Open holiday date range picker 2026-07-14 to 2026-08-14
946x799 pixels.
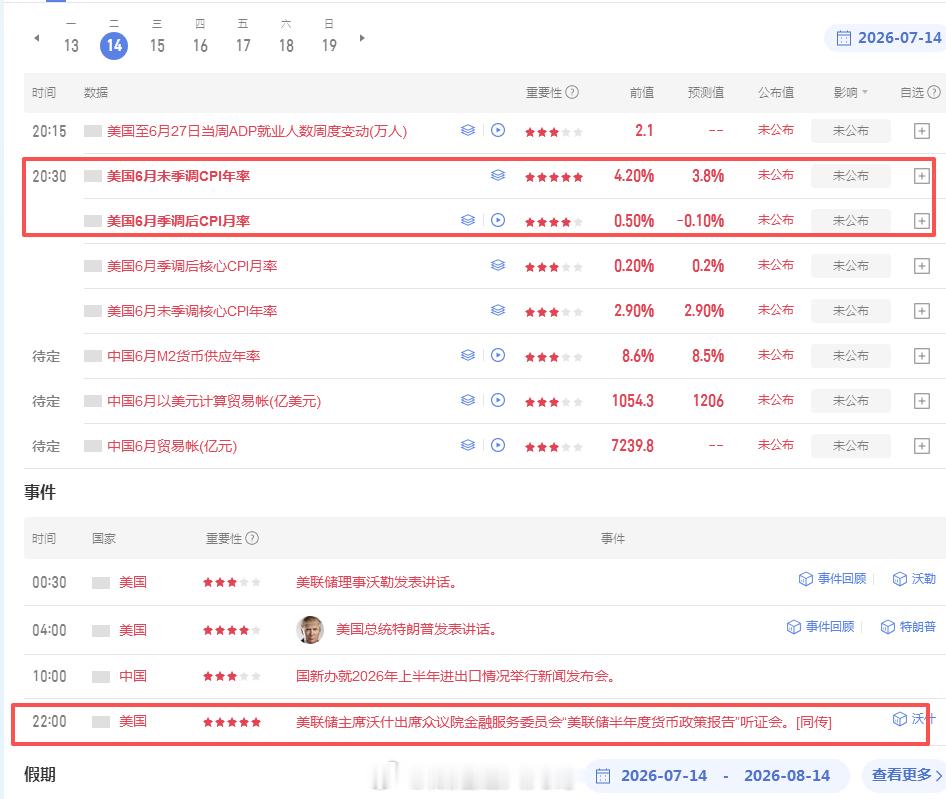pyautogui.click(x=717, y=775)
